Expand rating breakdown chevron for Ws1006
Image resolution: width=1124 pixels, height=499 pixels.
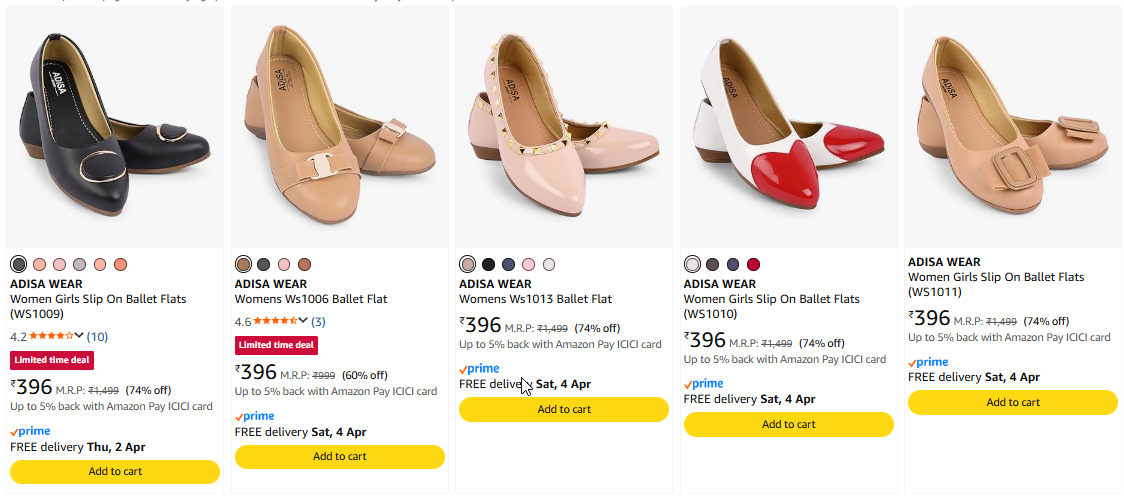click(304, 321)
